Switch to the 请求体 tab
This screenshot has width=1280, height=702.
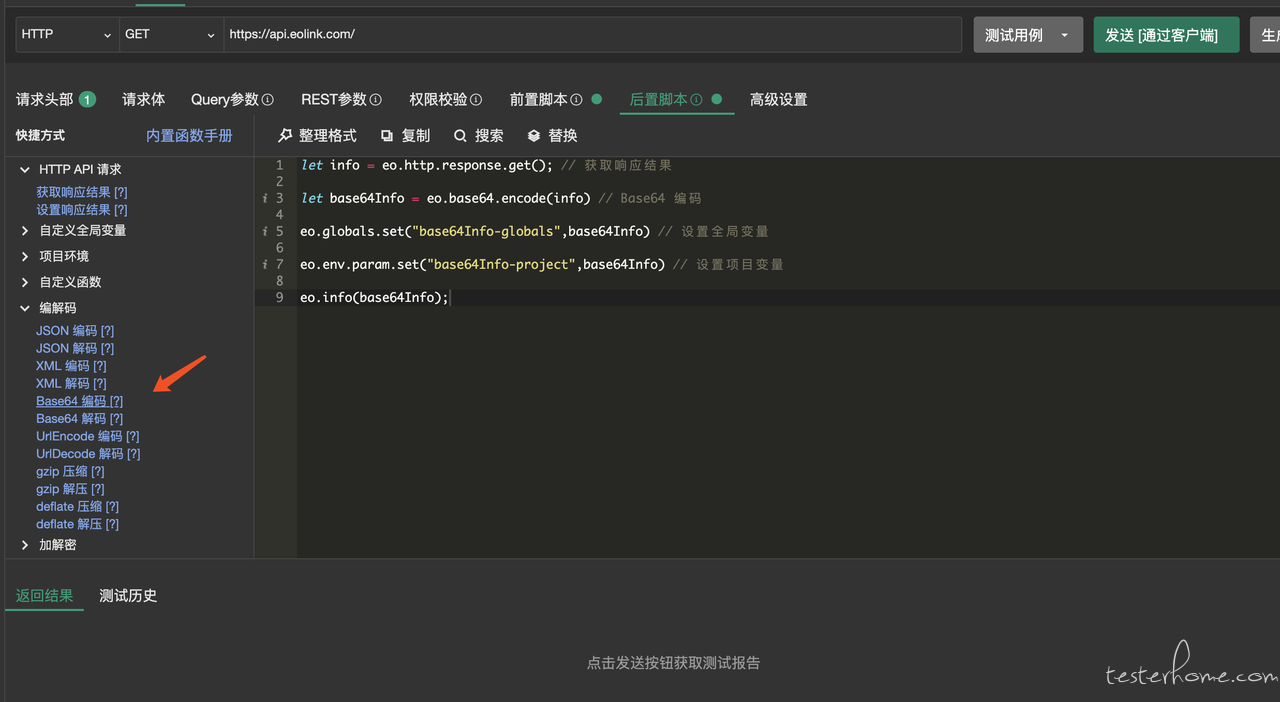coord(144,100)
